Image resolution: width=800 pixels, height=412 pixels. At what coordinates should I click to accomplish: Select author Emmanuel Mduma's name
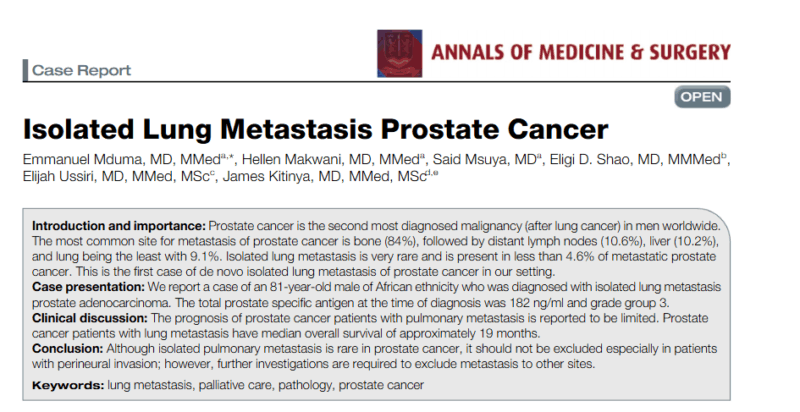[x=82, y=160]
